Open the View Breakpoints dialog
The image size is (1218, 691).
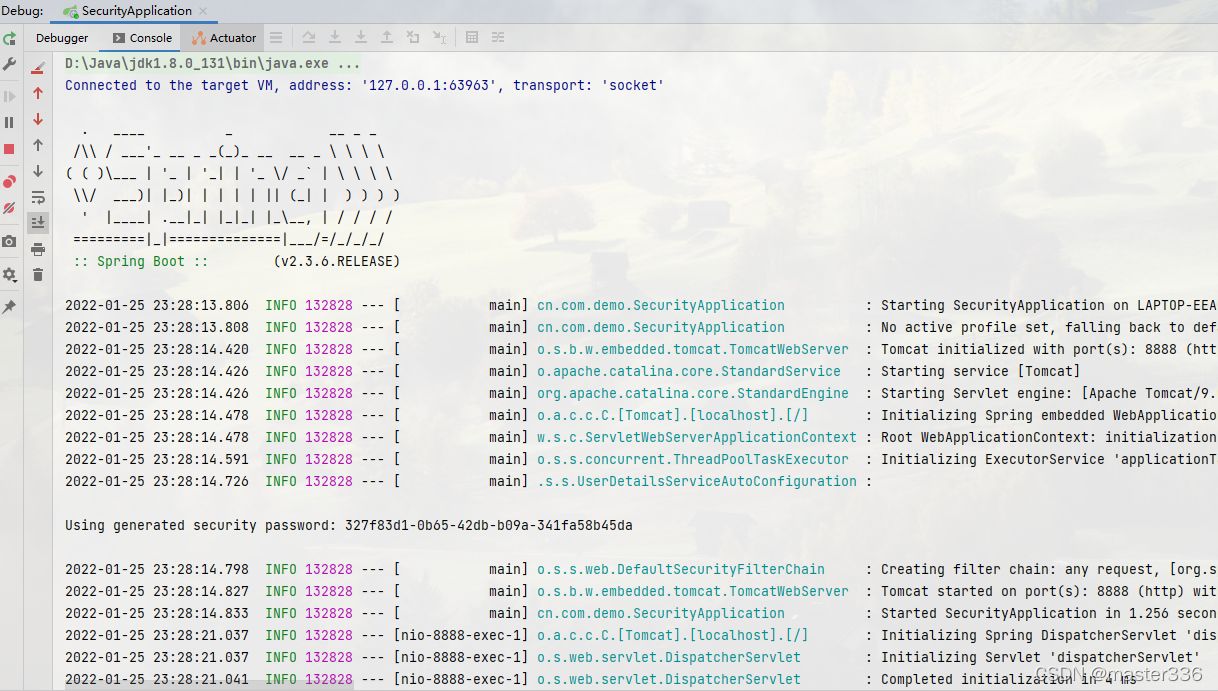point(9,182)
